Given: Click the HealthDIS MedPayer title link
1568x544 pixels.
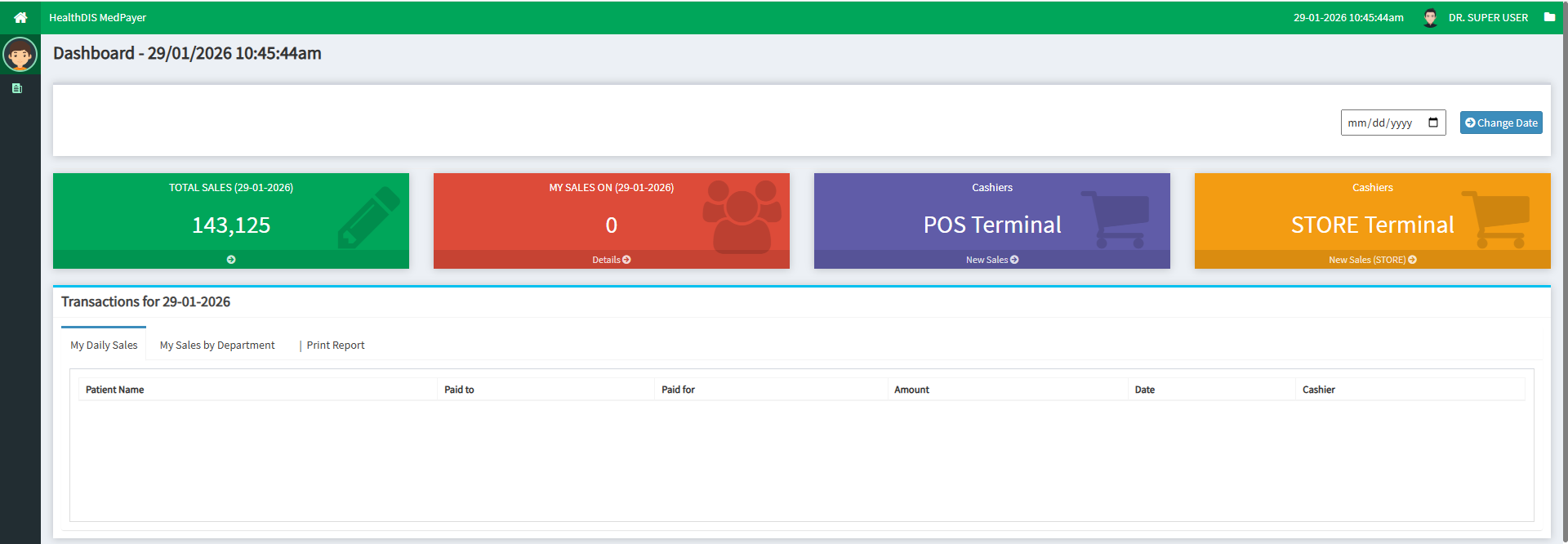Looking at the screenshot, I should (97, 17).
